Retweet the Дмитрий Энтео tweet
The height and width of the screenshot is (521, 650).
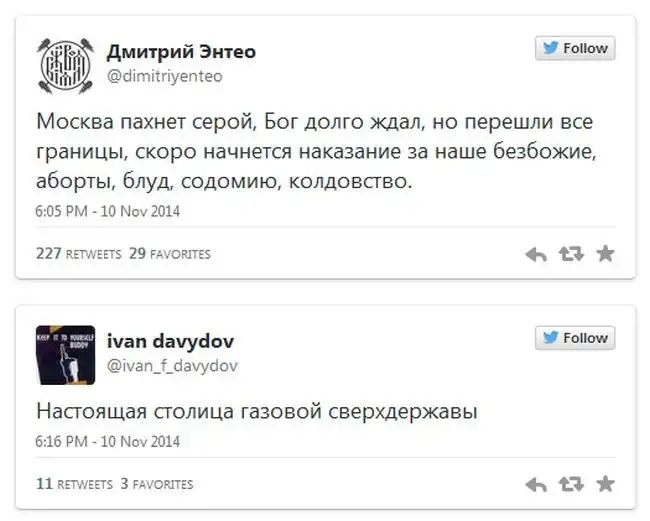coord(570,255)
